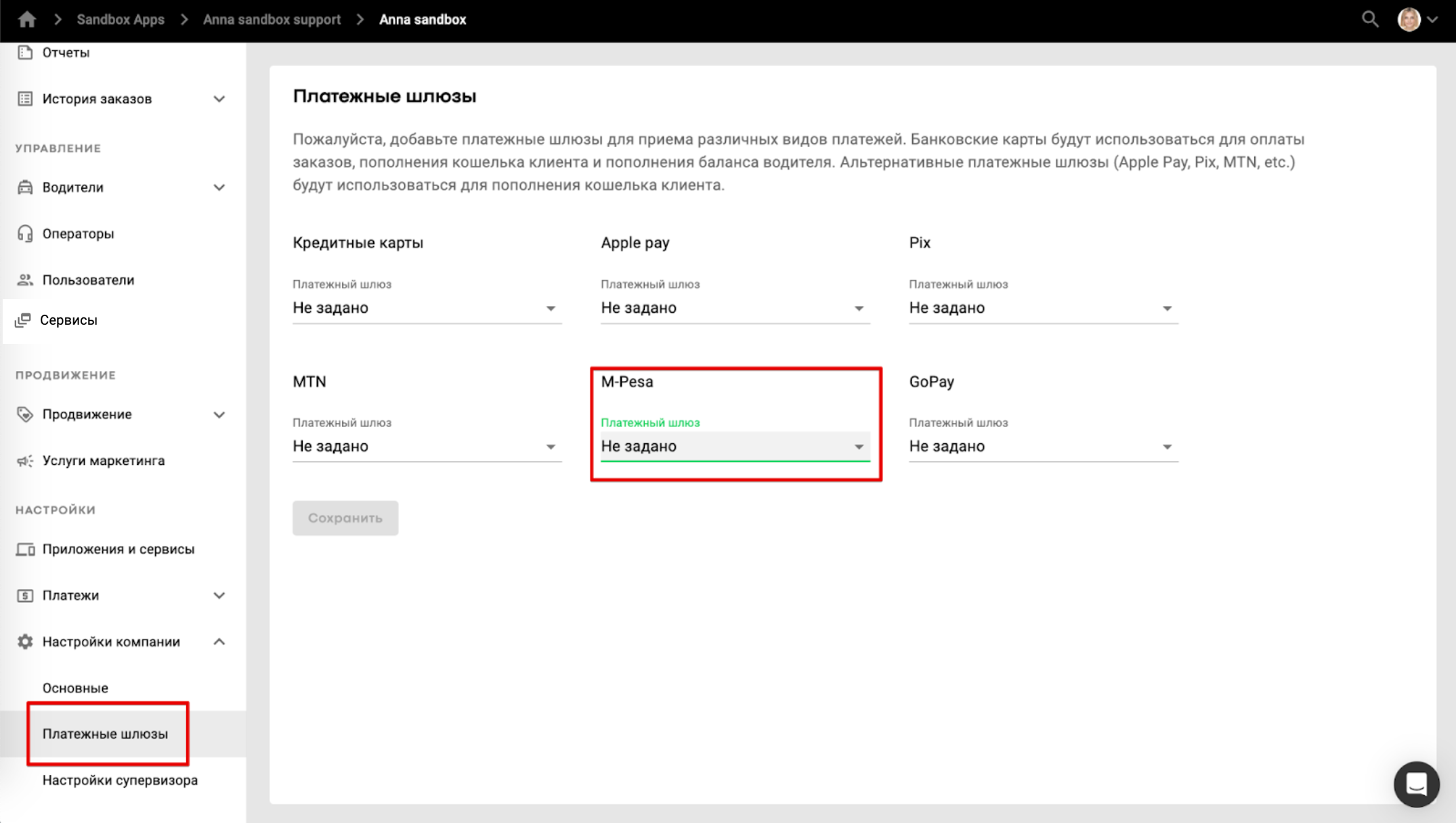Expand the Order history chevron

tap(219, 99)
